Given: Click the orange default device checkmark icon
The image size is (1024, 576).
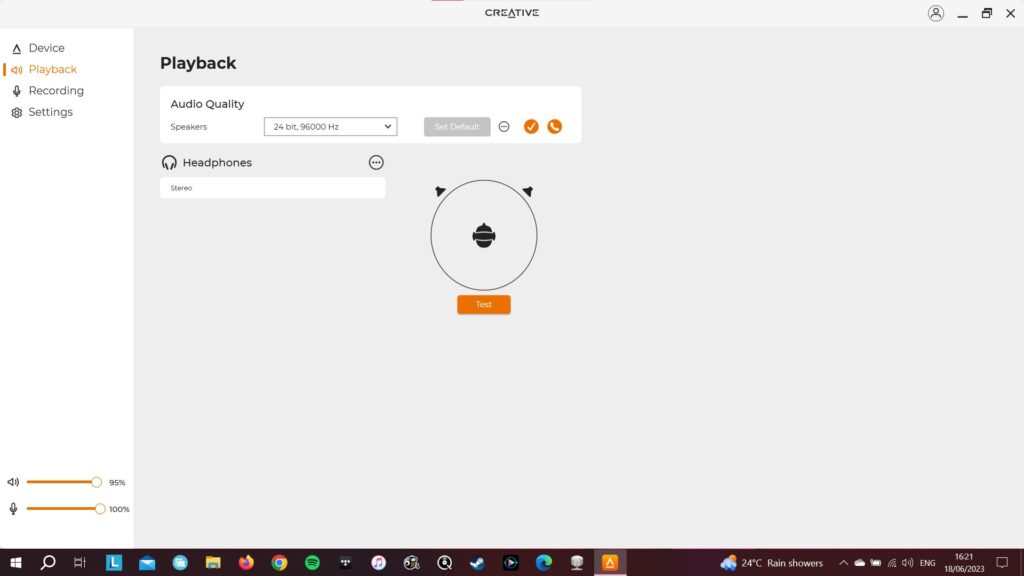Looking at the screenshot, I should 531,127.
